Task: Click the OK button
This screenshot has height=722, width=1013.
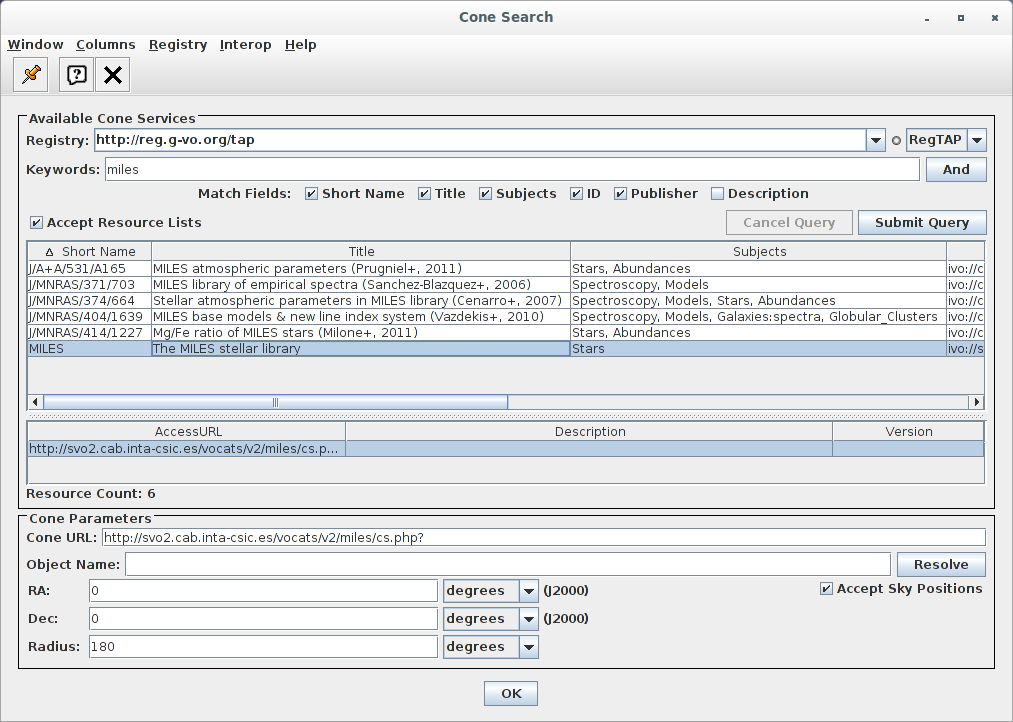Action: [511, 694]
